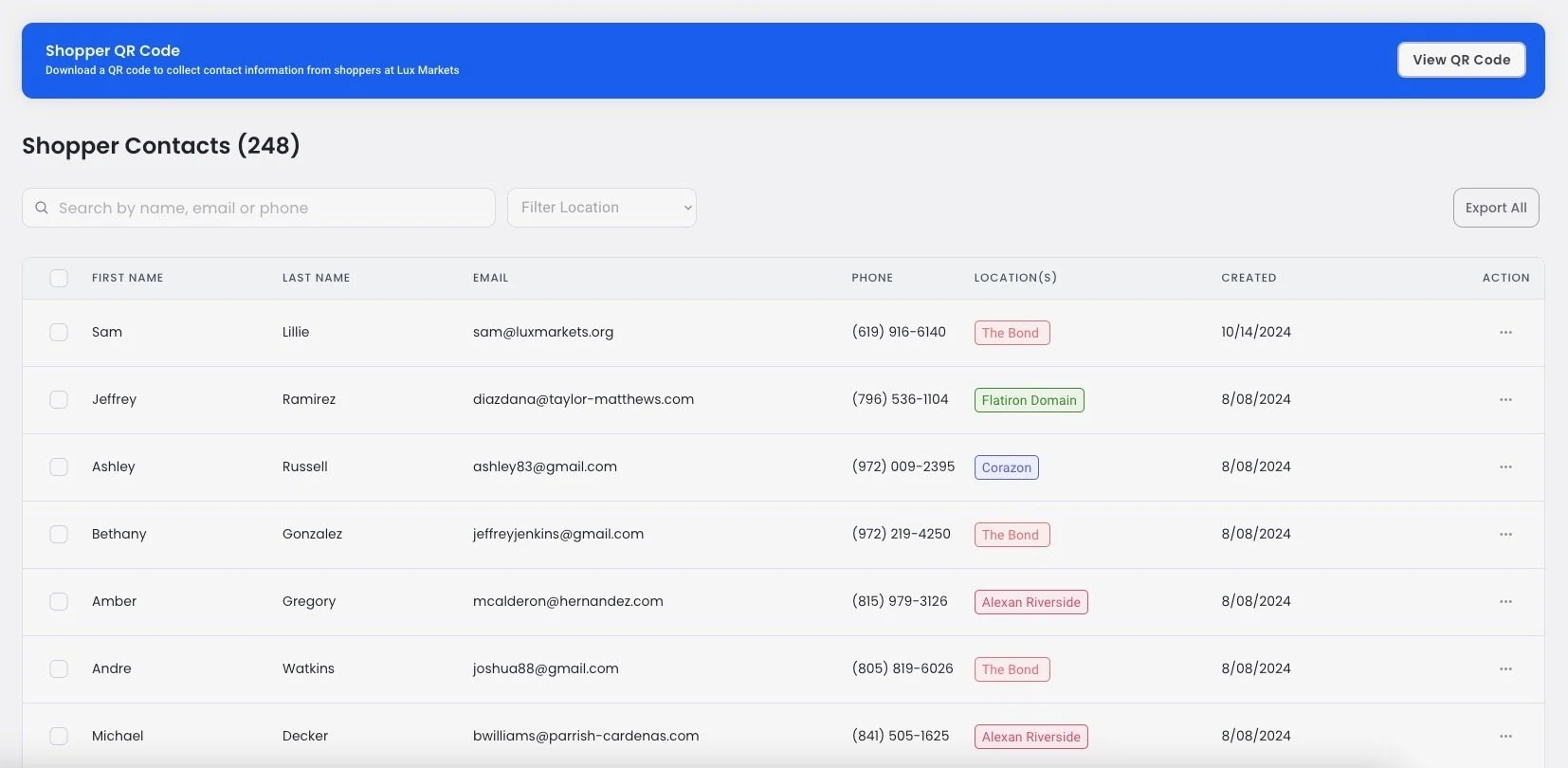Select the Ashley Russell row checkbox

59,467
